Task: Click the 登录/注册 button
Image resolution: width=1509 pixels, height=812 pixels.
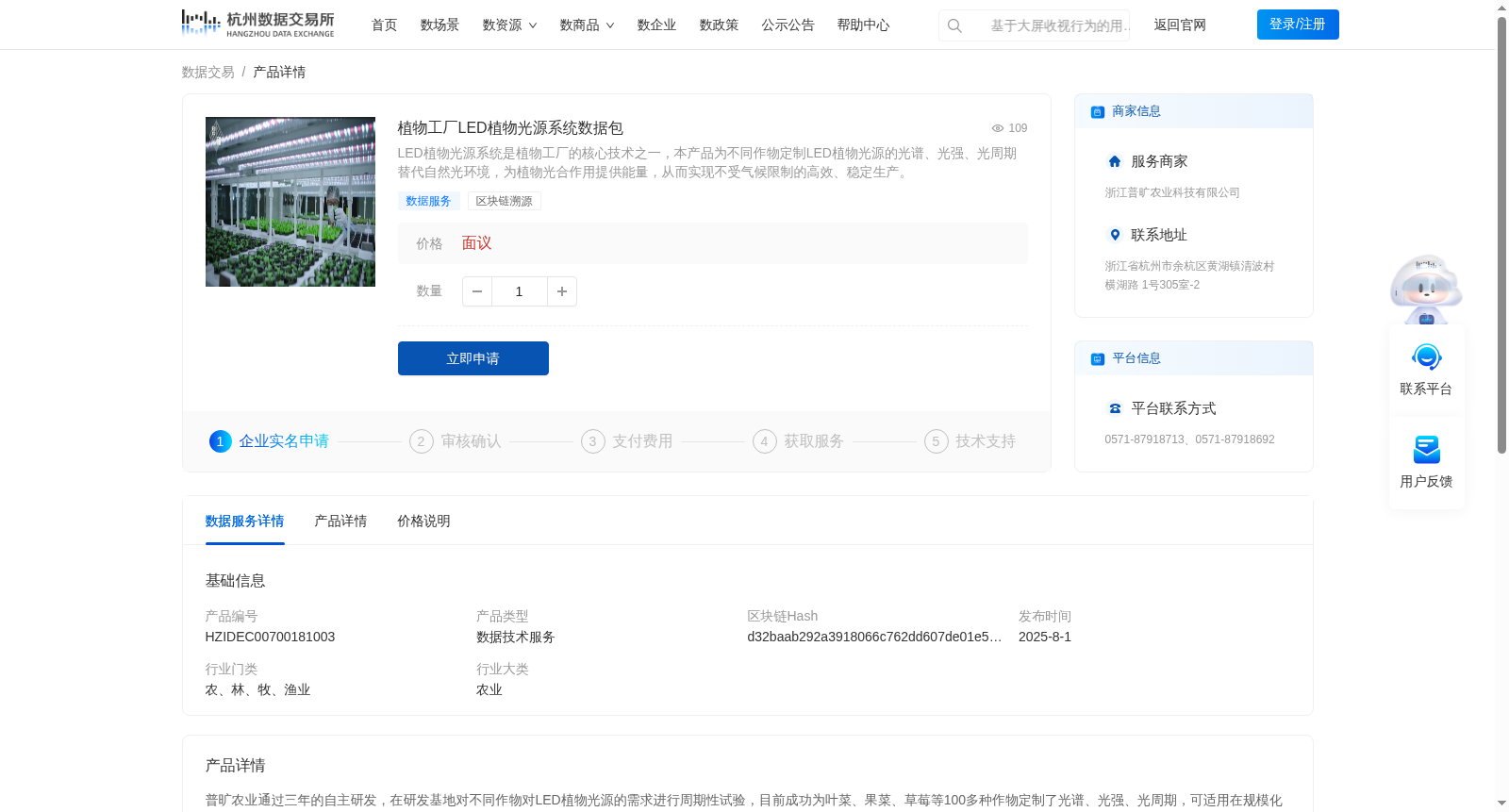Action: click(1298, 25)
